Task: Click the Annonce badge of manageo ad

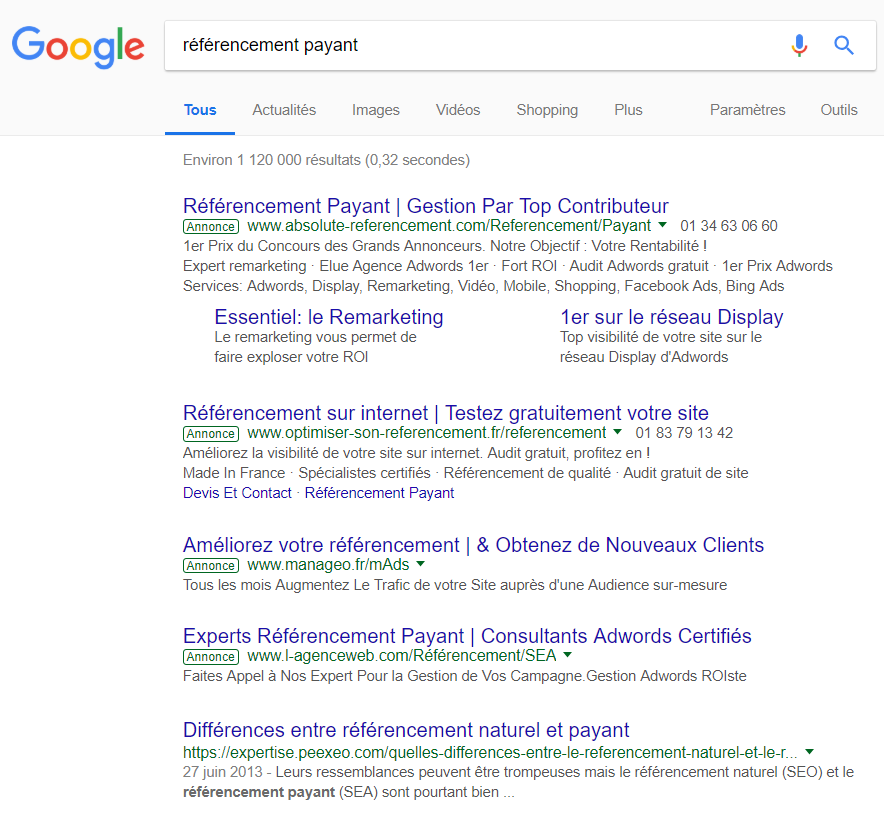Action: pyautogui.click(x=211, y=565)
